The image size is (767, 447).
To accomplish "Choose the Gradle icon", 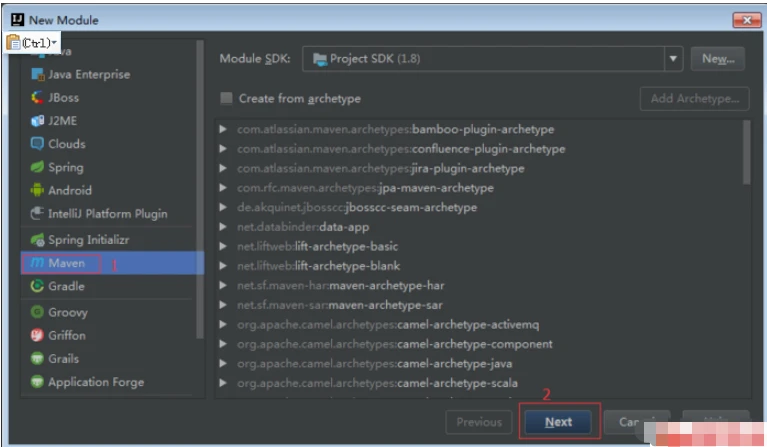I will click(38, 287).
